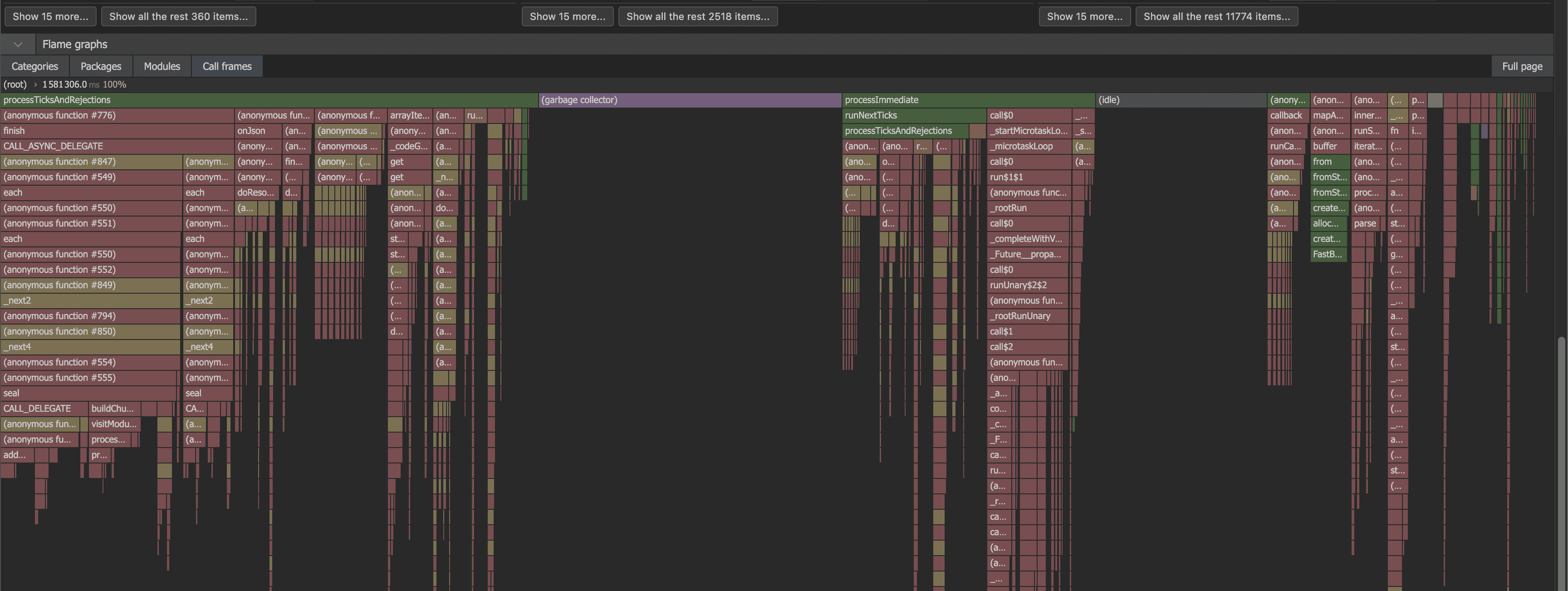Click the vertical scrollbar thumb
The image size is (1568, 591).
(1561, 463)
